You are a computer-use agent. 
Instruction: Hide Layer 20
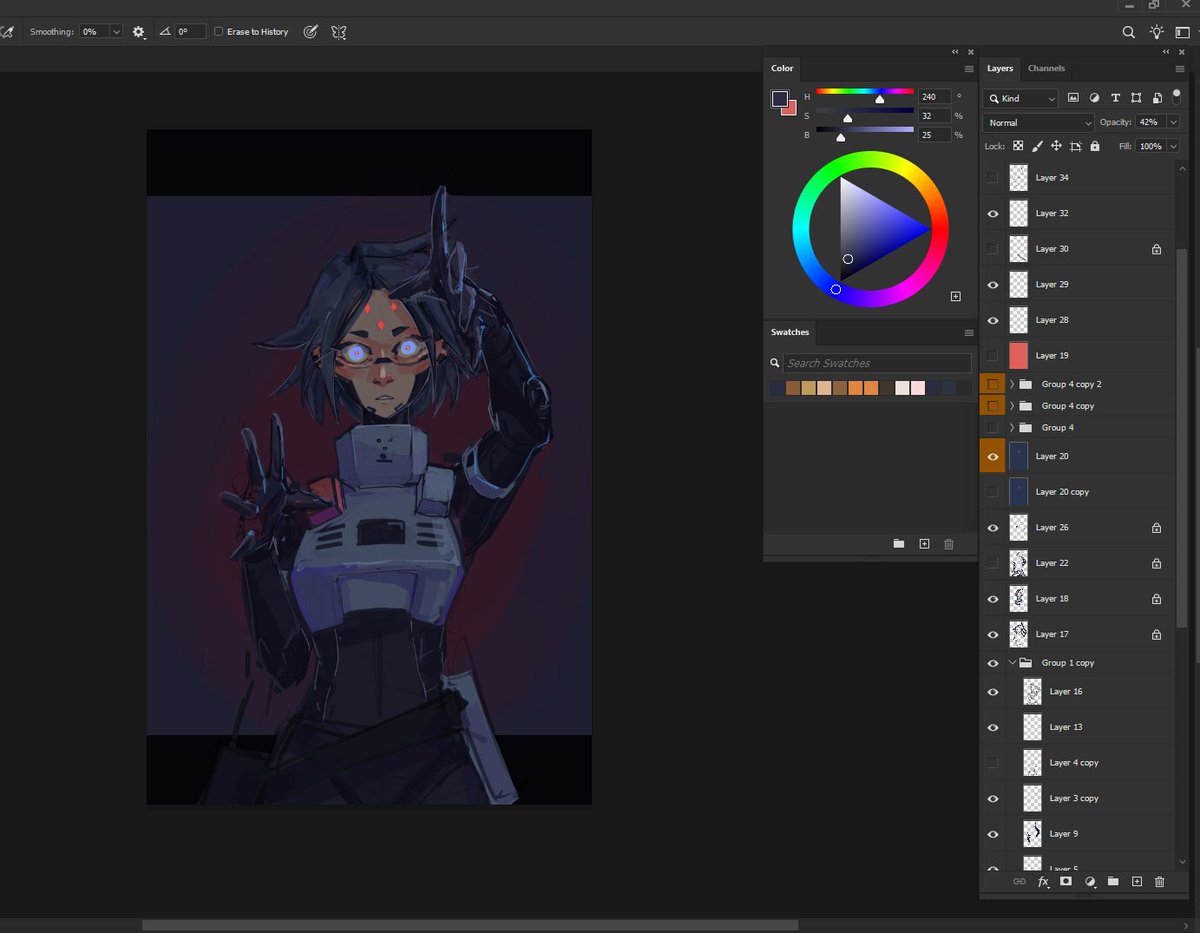(992, 456)
